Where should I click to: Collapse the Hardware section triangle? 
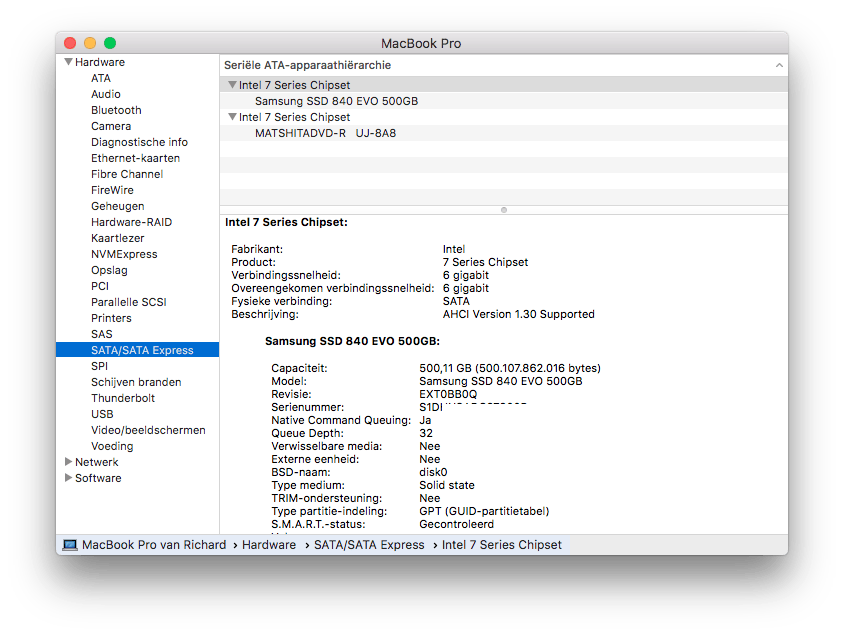coord(68,62)
